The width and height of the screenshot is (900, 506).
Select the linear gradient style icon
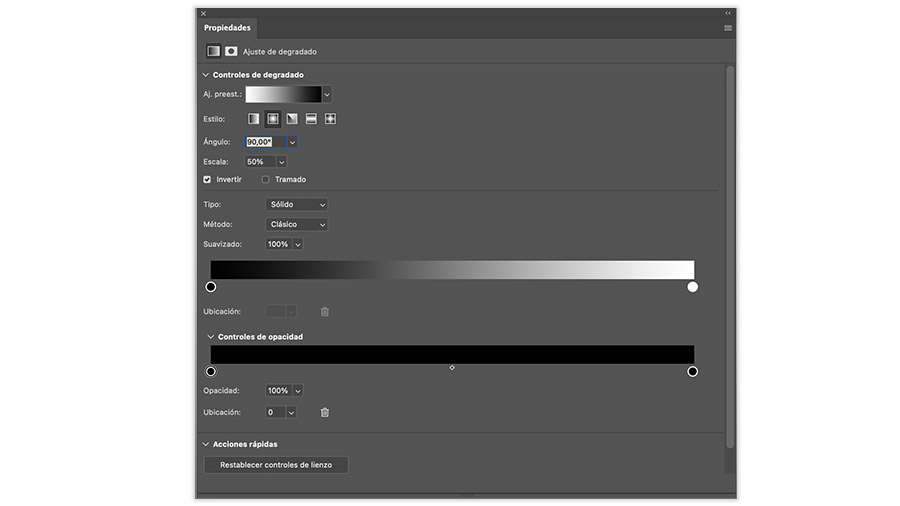point(253,119)
